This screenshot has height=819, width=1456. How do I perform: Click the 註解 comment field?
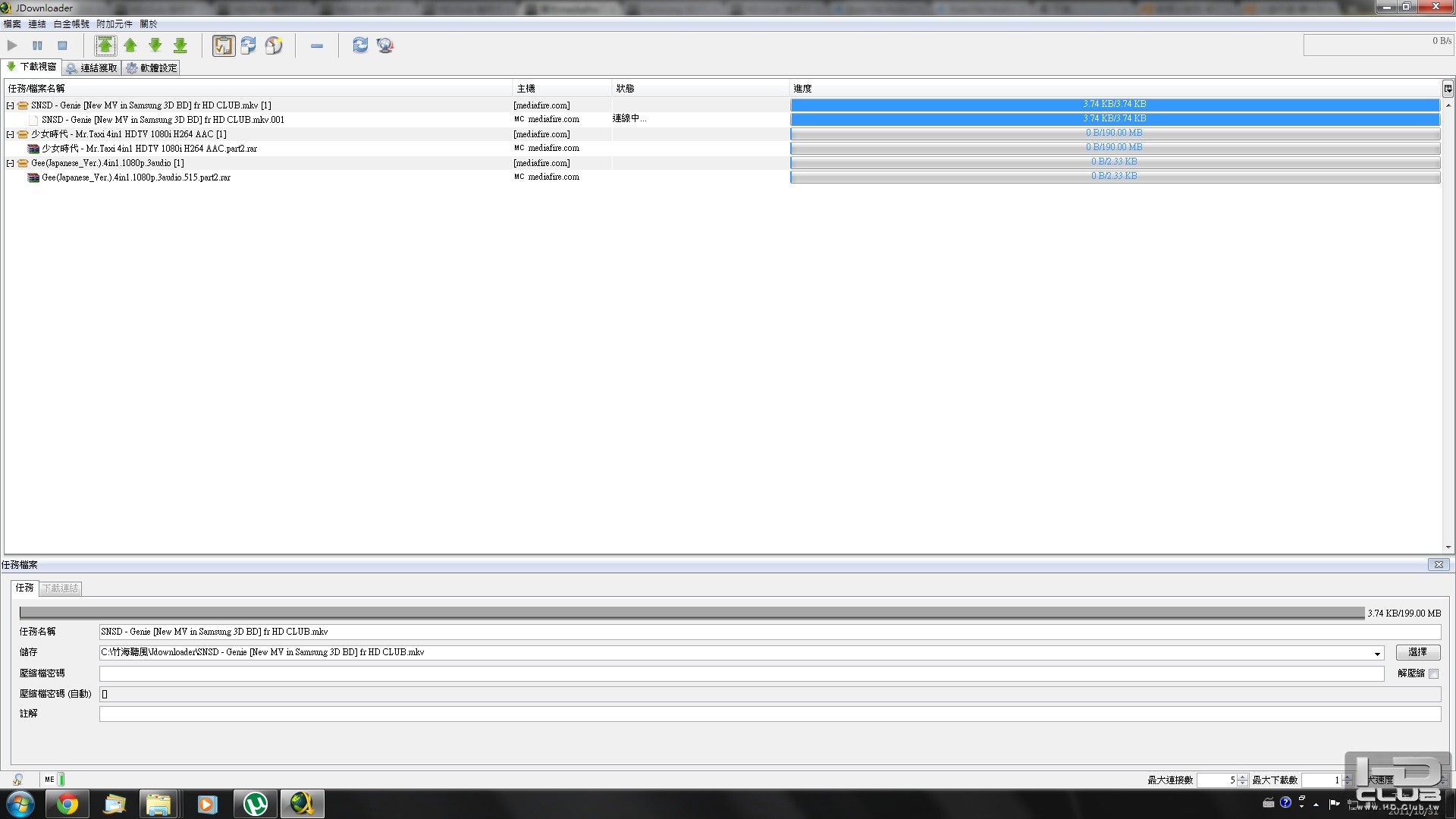(770, 714)
